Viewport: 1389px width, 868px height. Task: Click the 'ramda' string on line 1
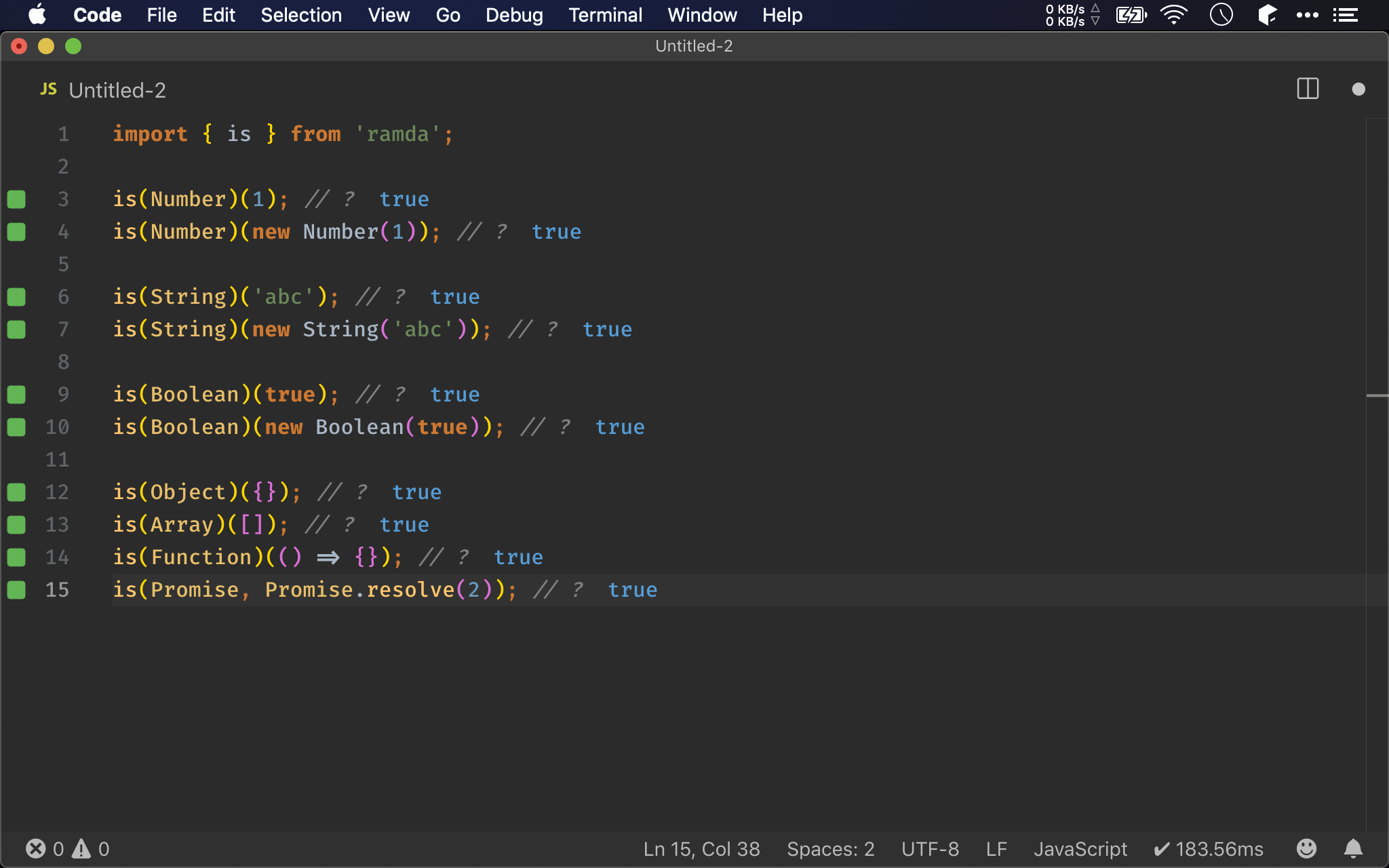(x=398, y=134)
